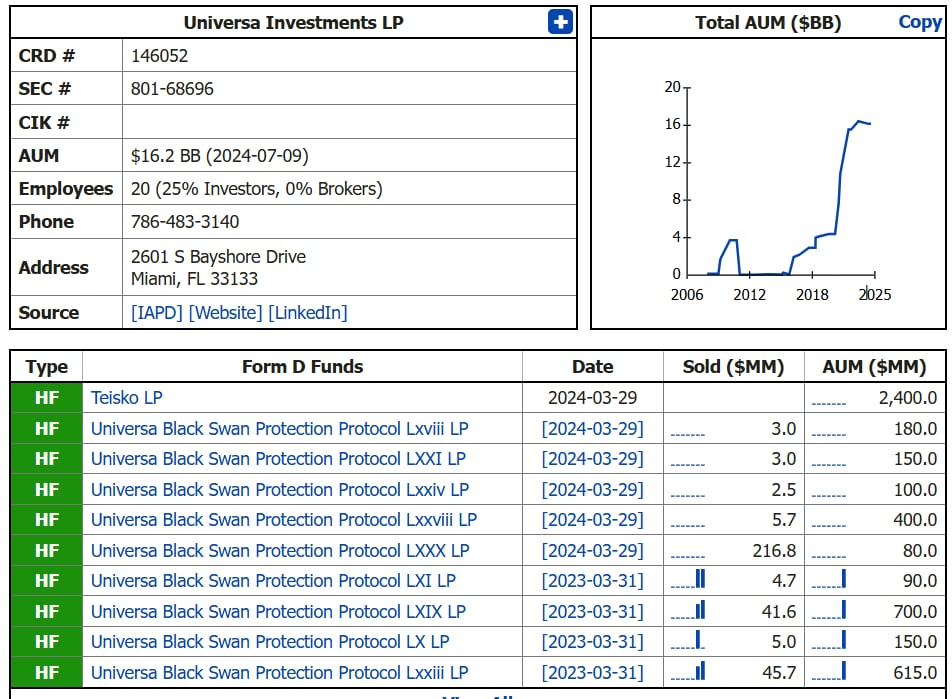Open Universa Black Swan Protection Protocol LXXI LP

pyautogui.click(x=278, y=459)
